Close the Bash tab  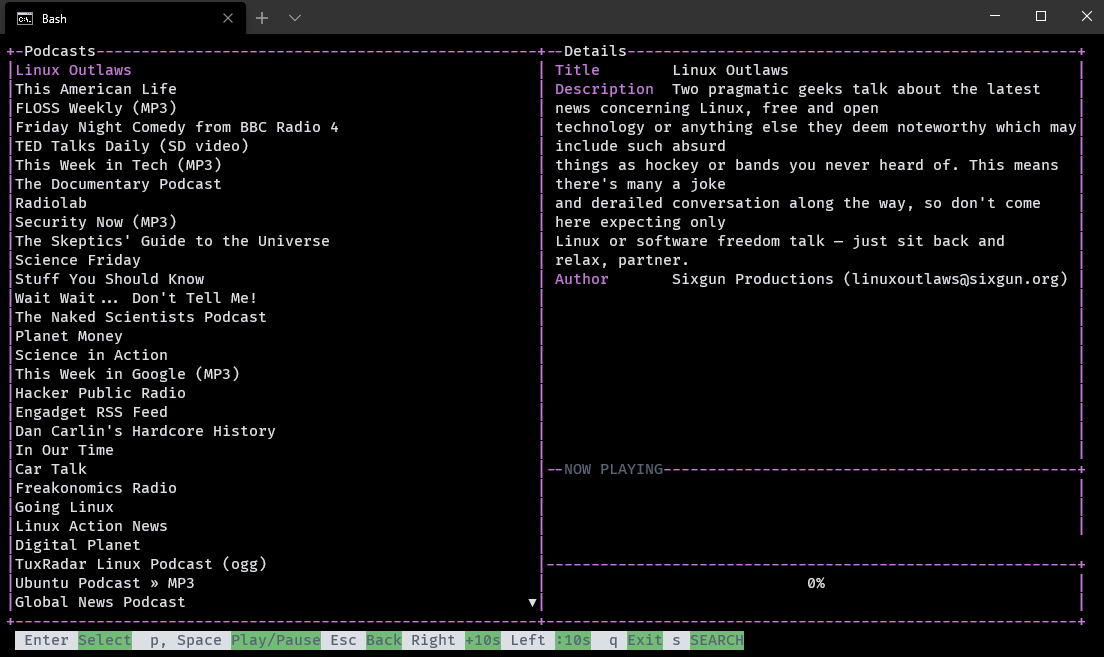point(227,18)
